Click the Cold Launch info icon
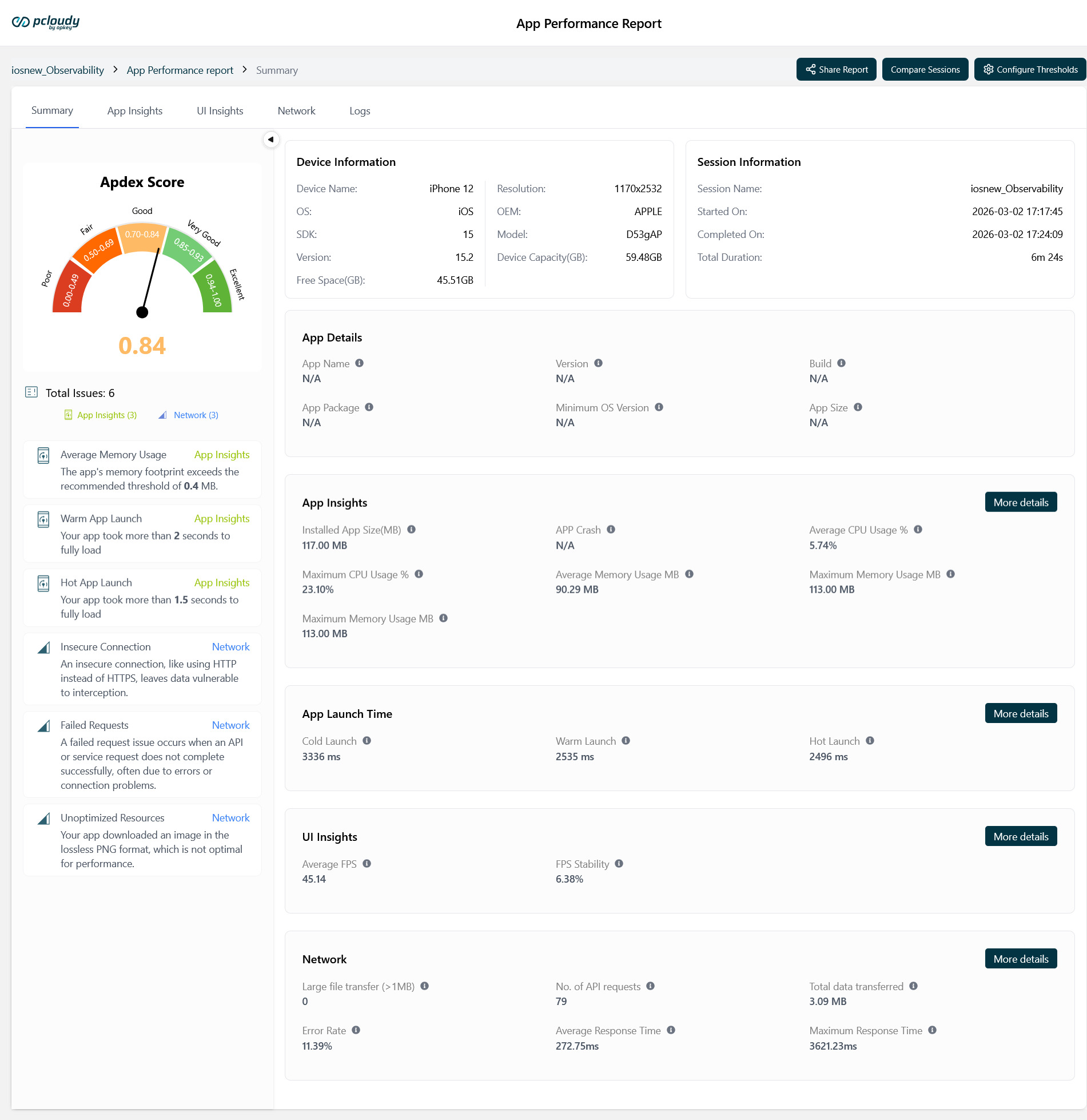 tap(367, 740)
